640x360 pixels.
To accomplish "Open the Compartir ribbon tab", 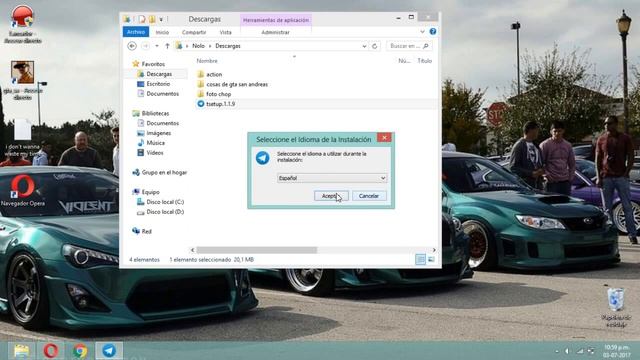I will pyautogui.click(x=194, y=32).
